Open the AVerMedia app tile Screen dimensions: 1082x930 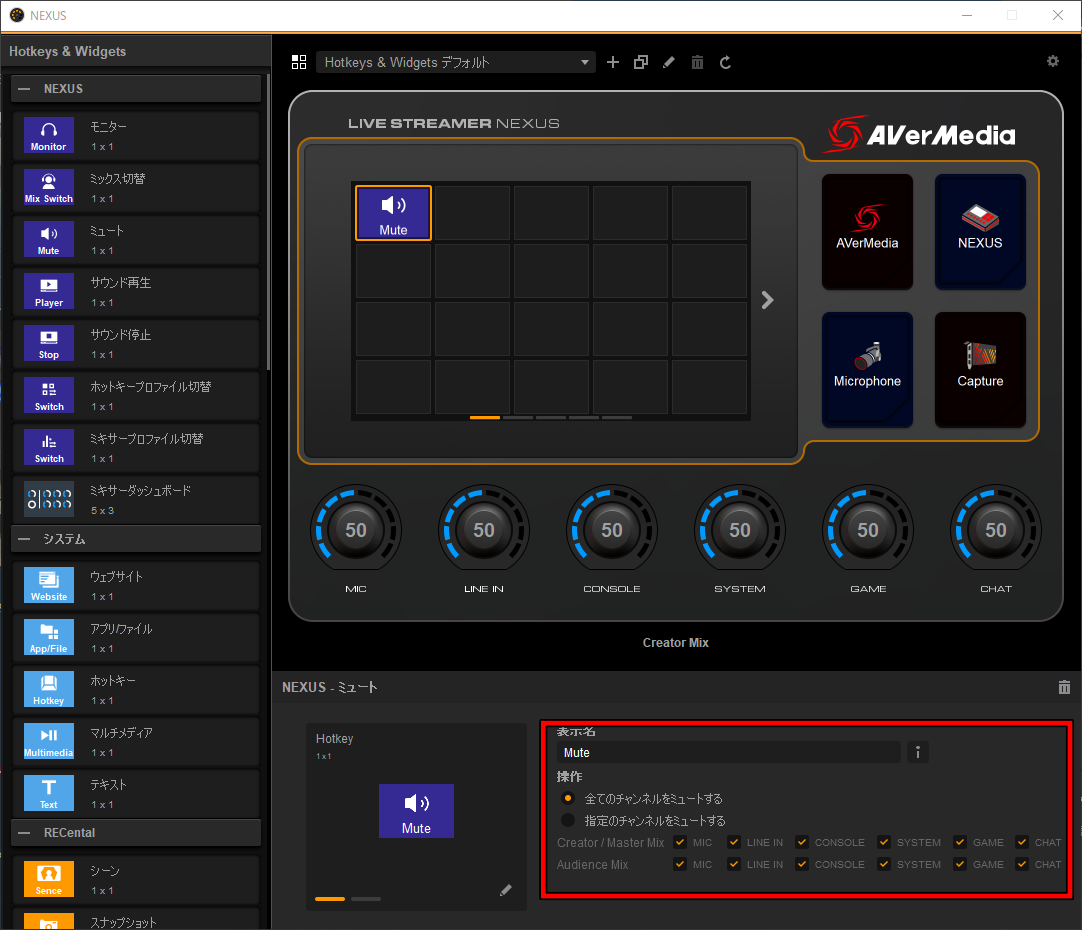867,232
